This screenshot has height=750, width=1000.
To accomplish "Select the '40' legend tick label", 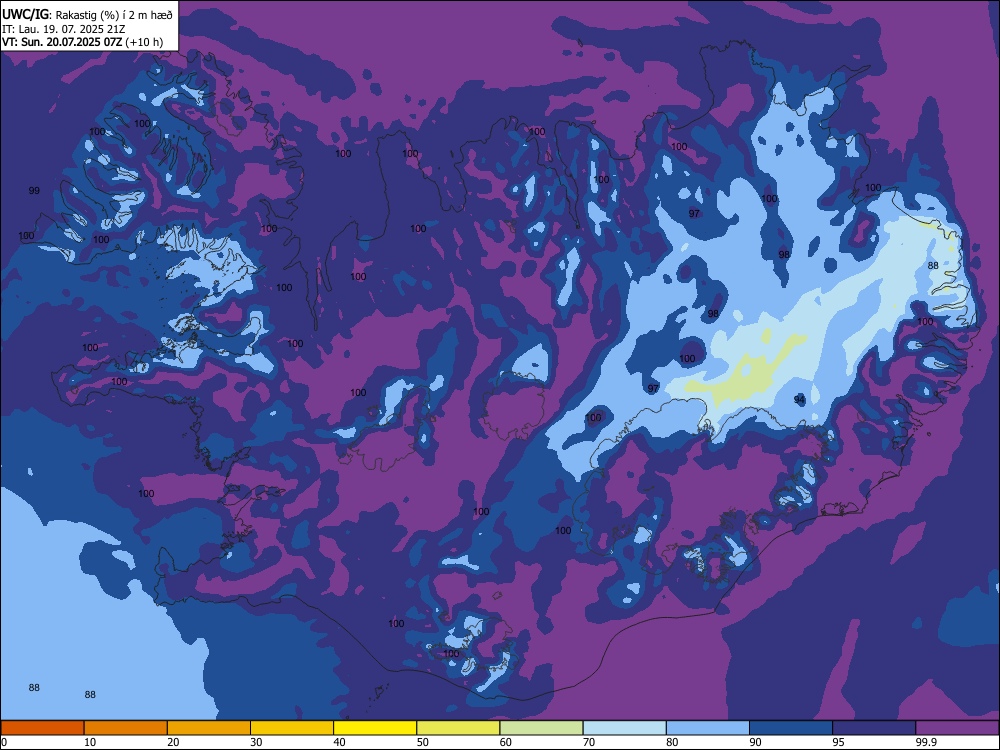I will click(x=339, y=742).
